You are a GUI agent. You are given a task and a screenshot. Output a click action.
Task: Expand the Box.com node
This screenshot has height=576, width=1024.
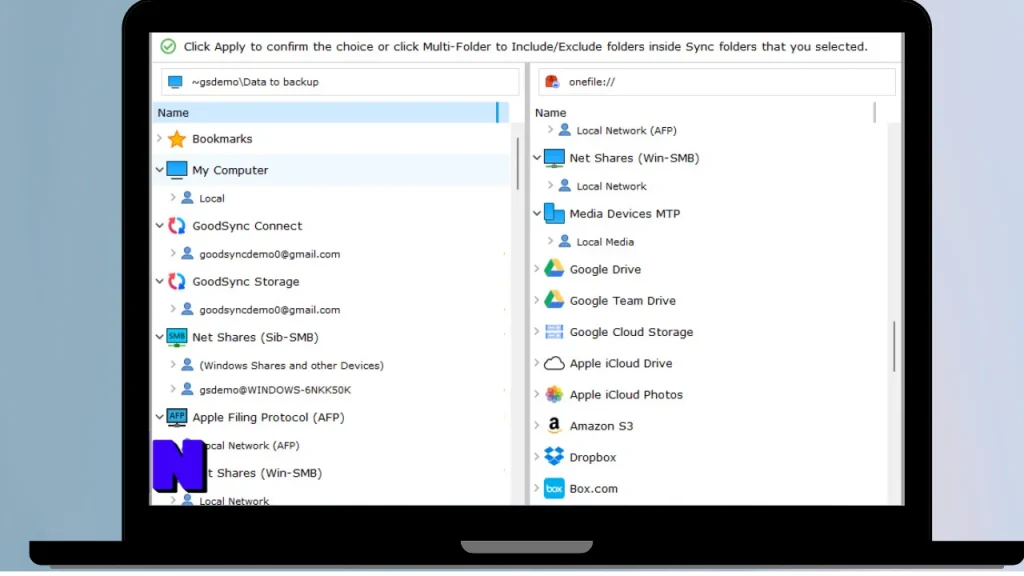[537, 488]
